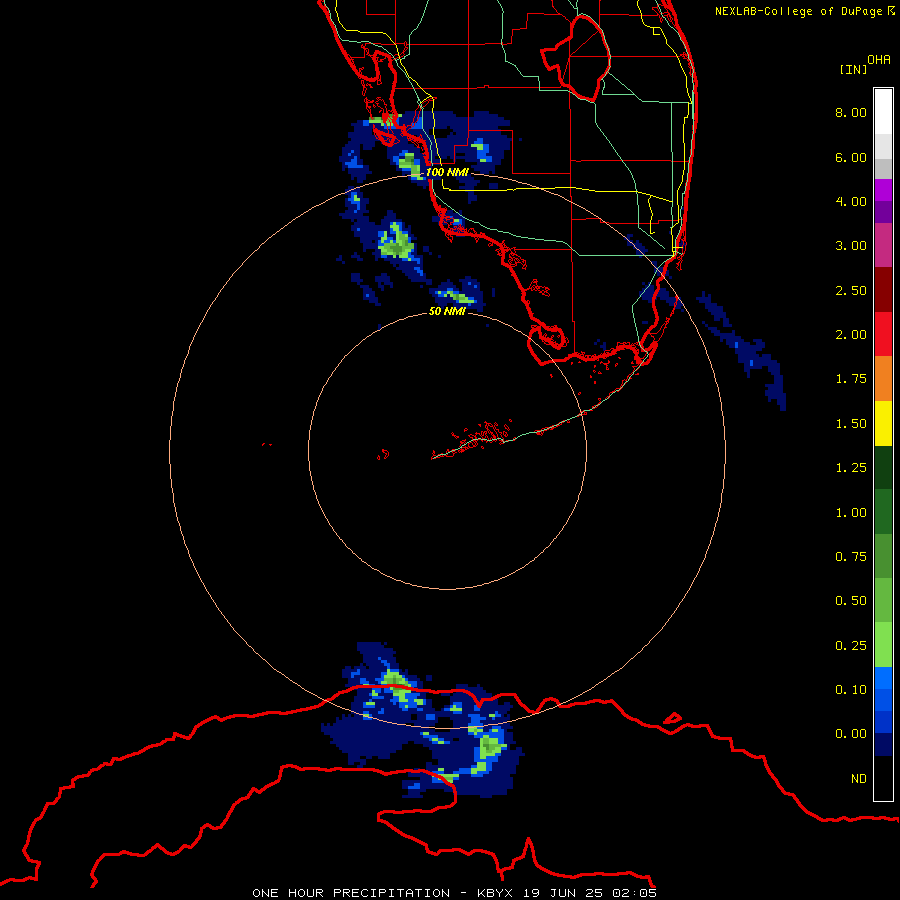Click the 1.50 legend value
Screen dimensions: 900x900
tap(851, 424)
